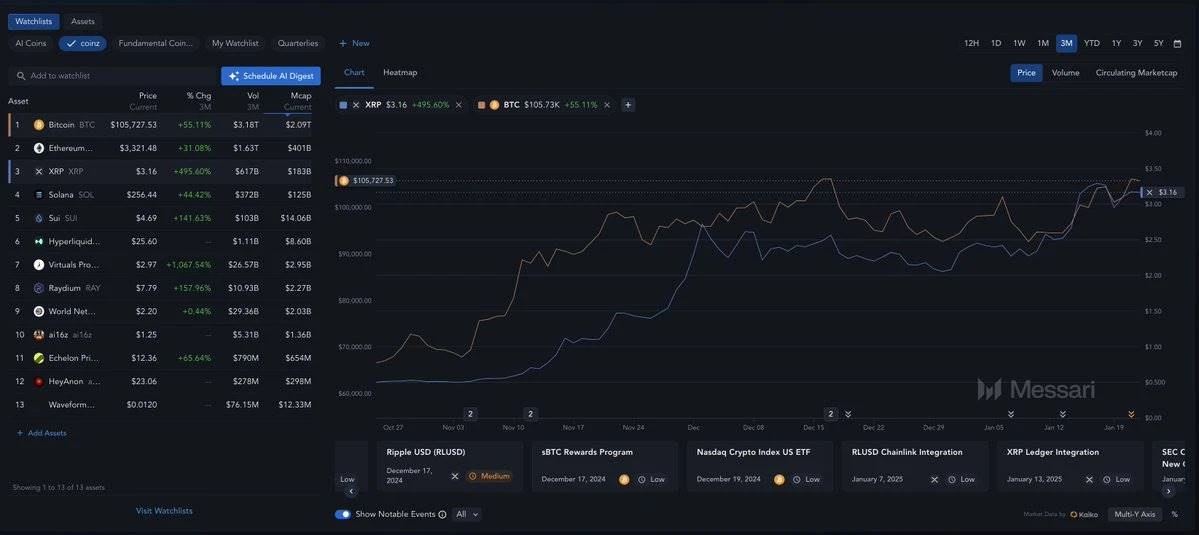Remove XRP from the chart legend

pyautogui.click(x=459, y=105)
